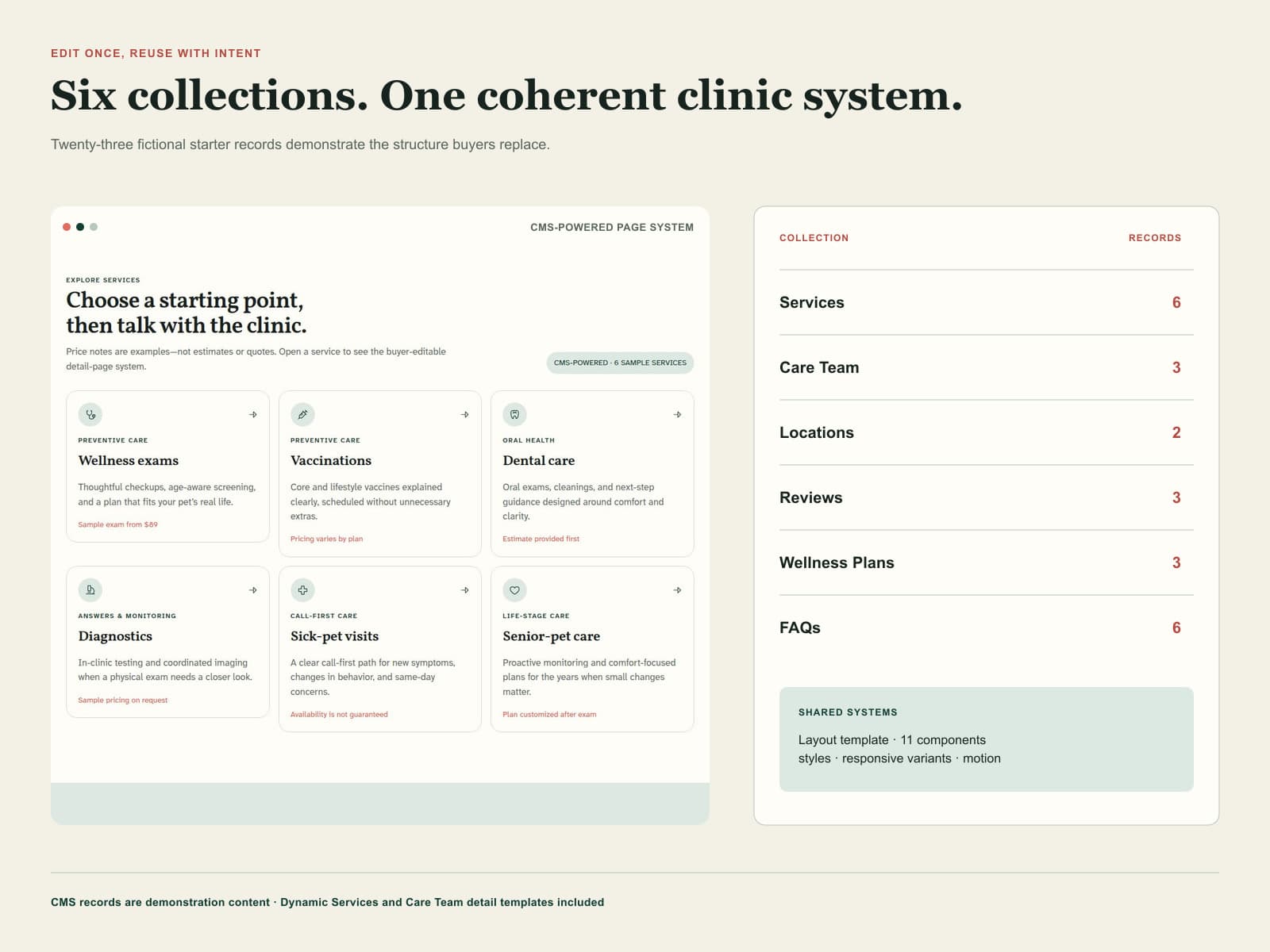Open Dental care via its arrow icon
The width and height of the screenshot is (1270, 952).
coord(677,414)
